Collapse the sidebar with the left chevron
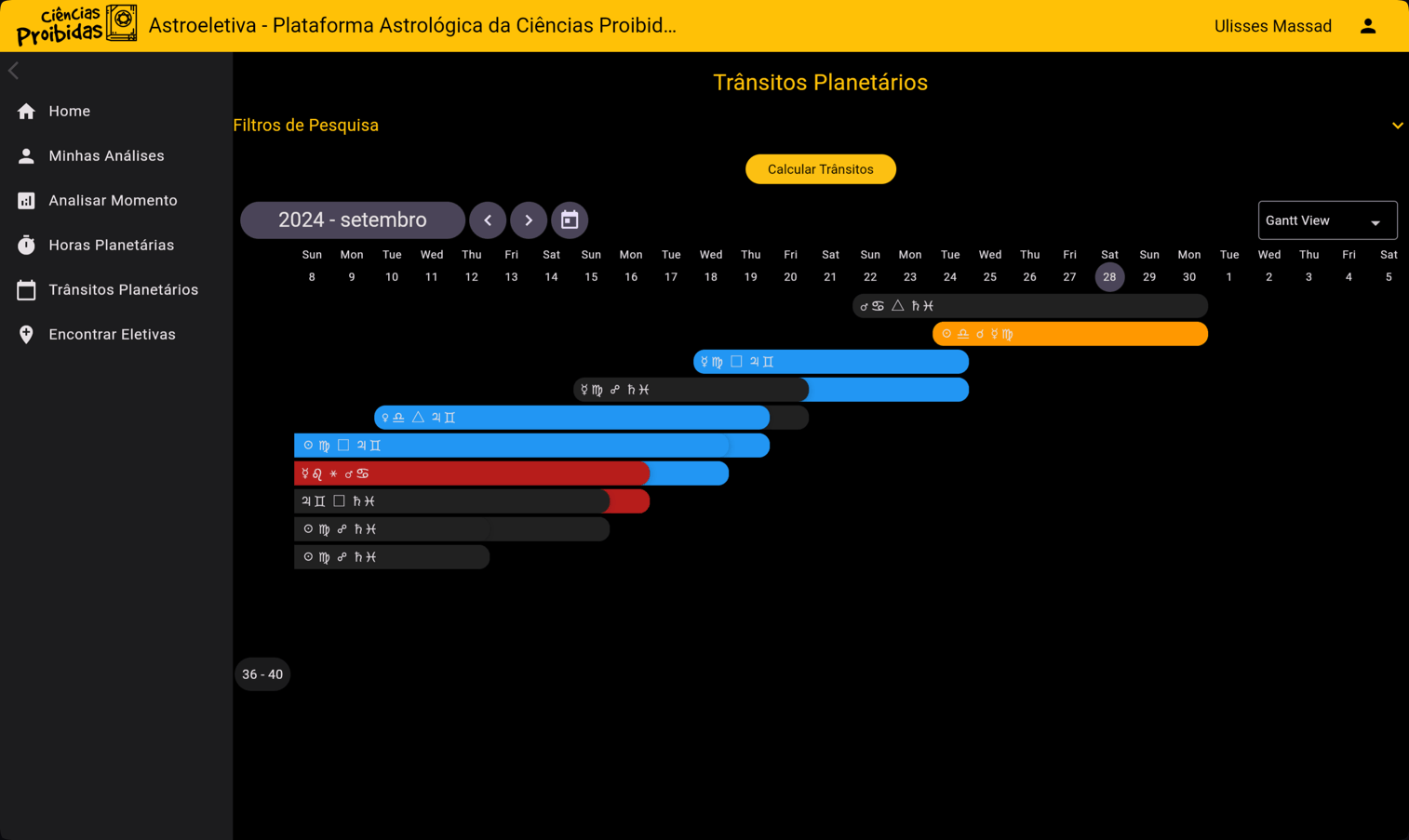This screenshot has height=840, width=1409. [14, 71]
